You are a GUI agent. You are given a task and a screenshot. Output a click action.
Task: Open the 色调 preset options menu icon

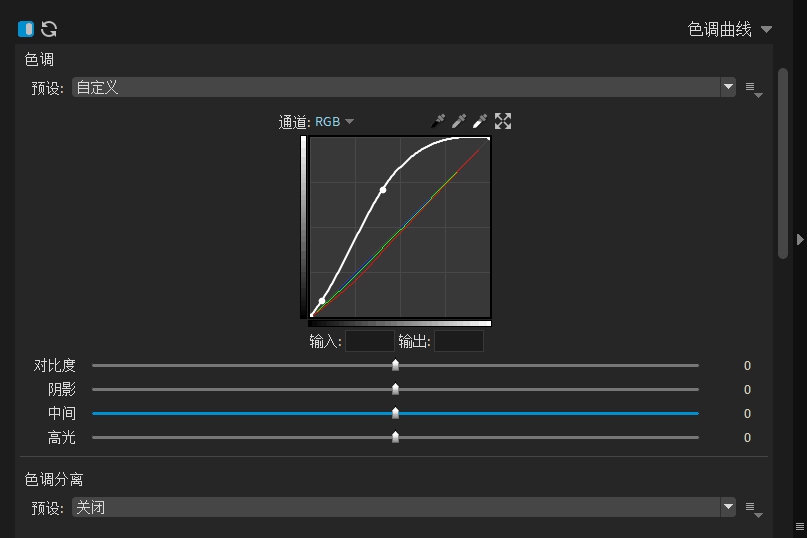pos(753,89)
